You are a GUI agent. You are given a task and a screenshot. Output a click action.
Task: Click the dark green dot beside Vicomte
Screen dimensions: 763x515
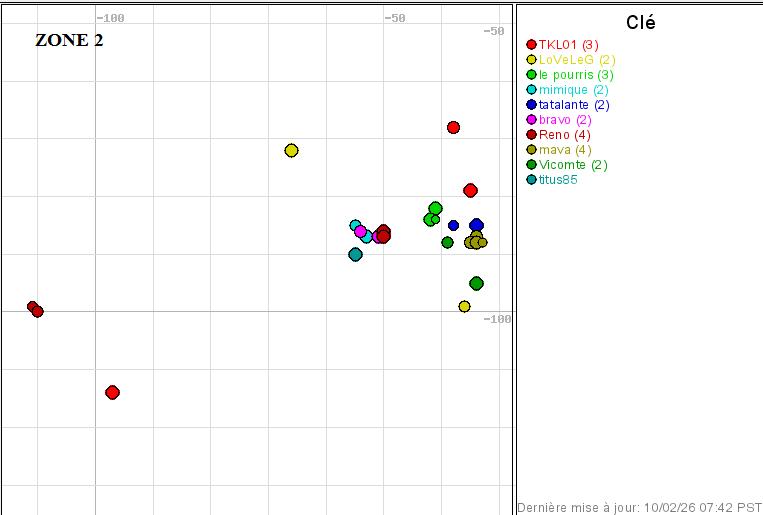pos(531,165)
